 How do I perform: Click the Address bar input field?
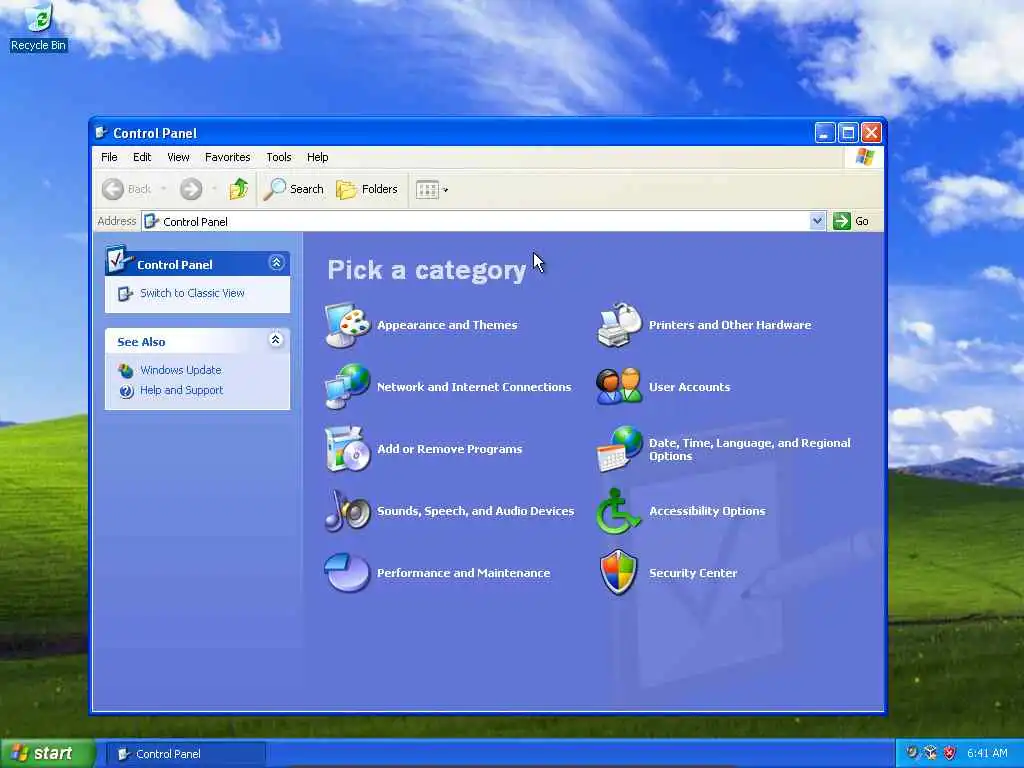(483, 221)
